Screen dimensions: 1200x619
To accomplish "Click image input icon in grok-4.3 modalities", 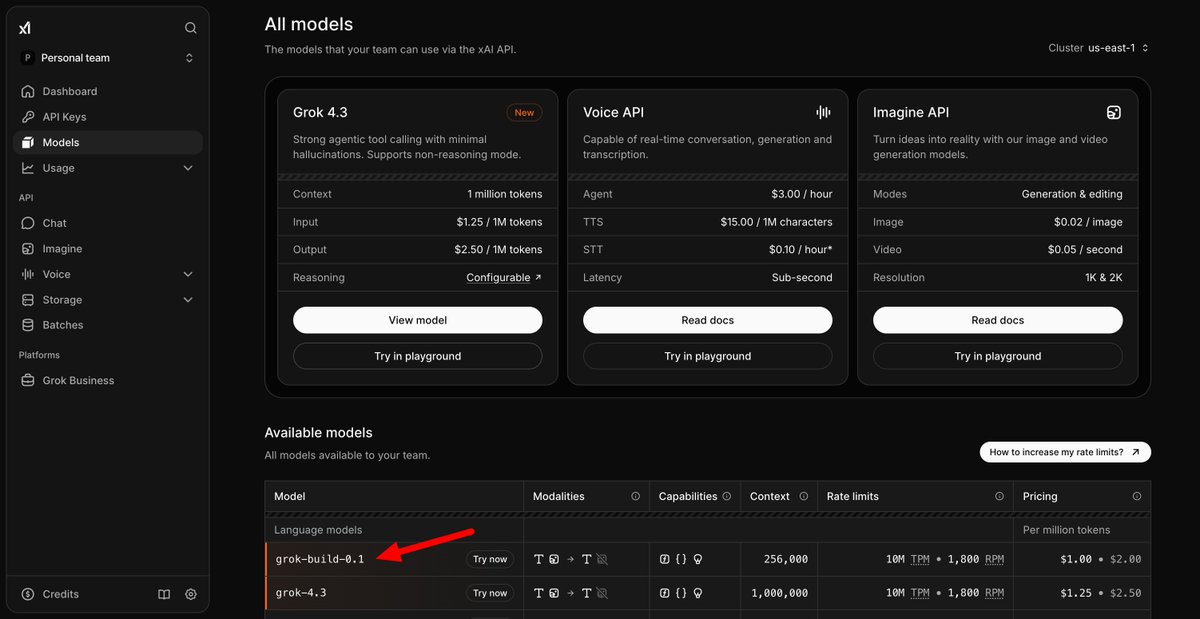I will click(x=554, y=594).
